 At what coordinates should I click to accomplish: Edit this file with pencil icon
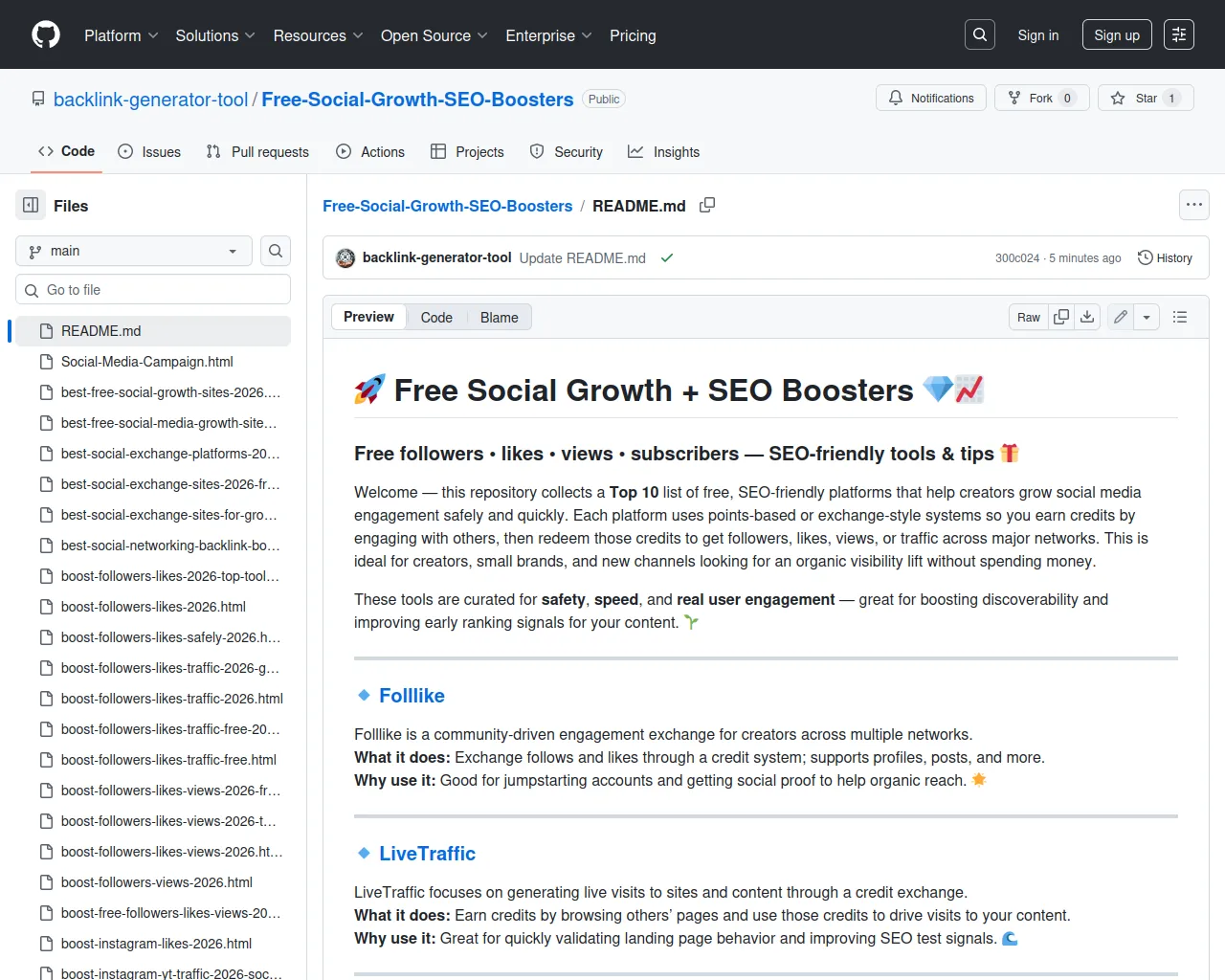(1121, 318)
